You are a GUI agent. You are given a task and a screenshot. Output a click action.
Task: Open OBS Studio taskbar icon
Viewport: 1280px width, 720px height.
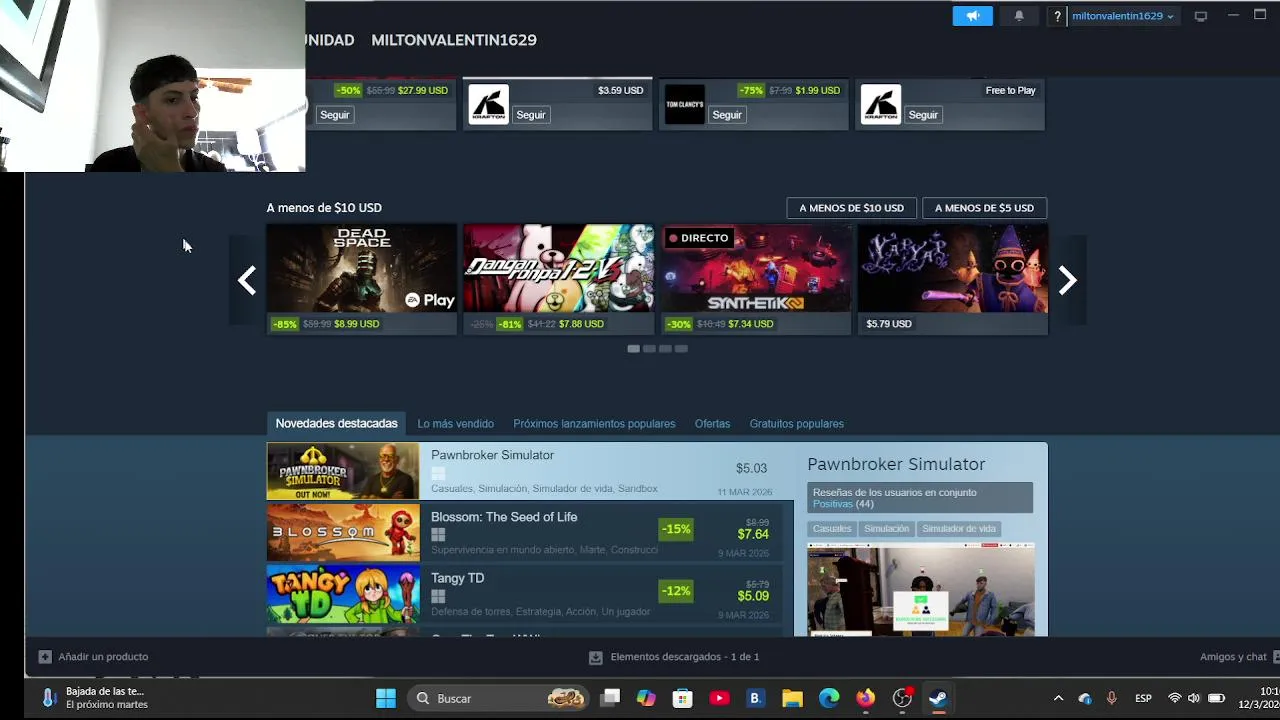[902, 699]
